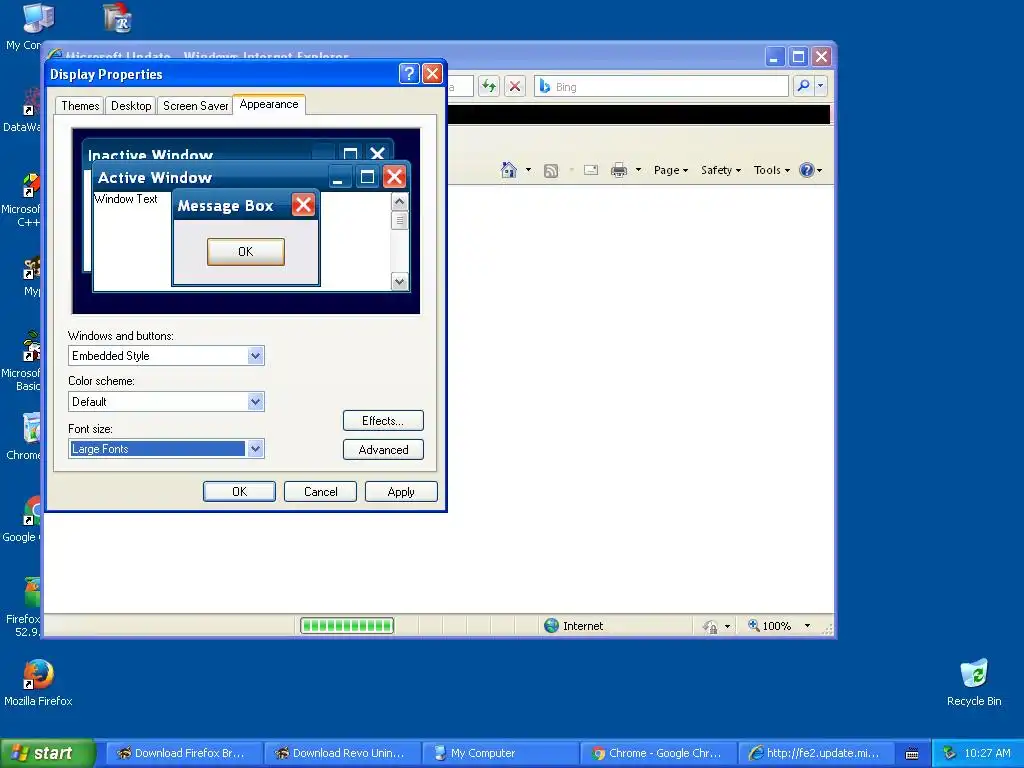Open the Themes tab
The width and height of the screenshot is (1024, 768).
coord(80,106)
